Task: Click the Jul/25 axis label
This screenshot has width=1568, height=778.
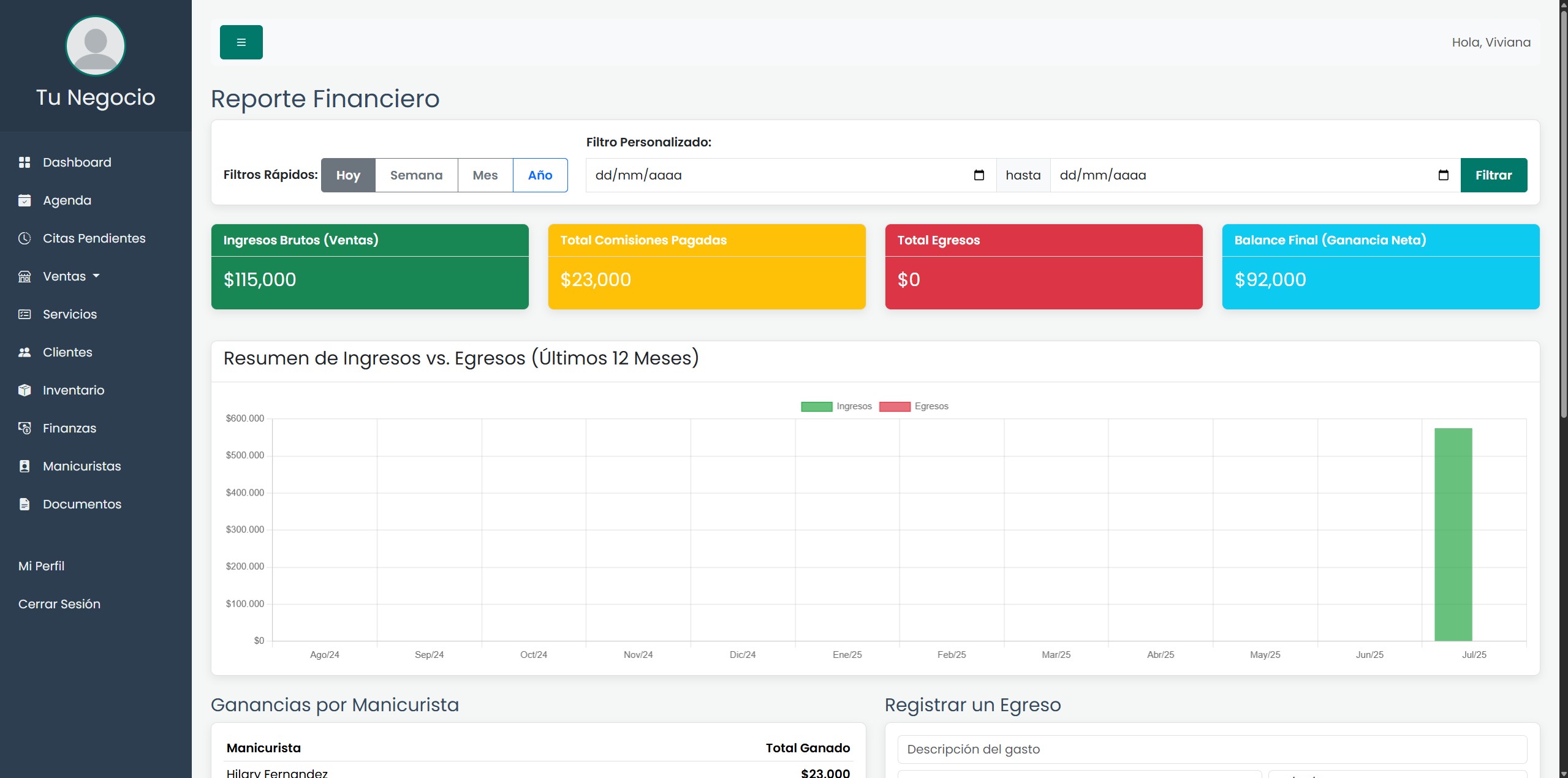Action: (x=1474, y=655)
